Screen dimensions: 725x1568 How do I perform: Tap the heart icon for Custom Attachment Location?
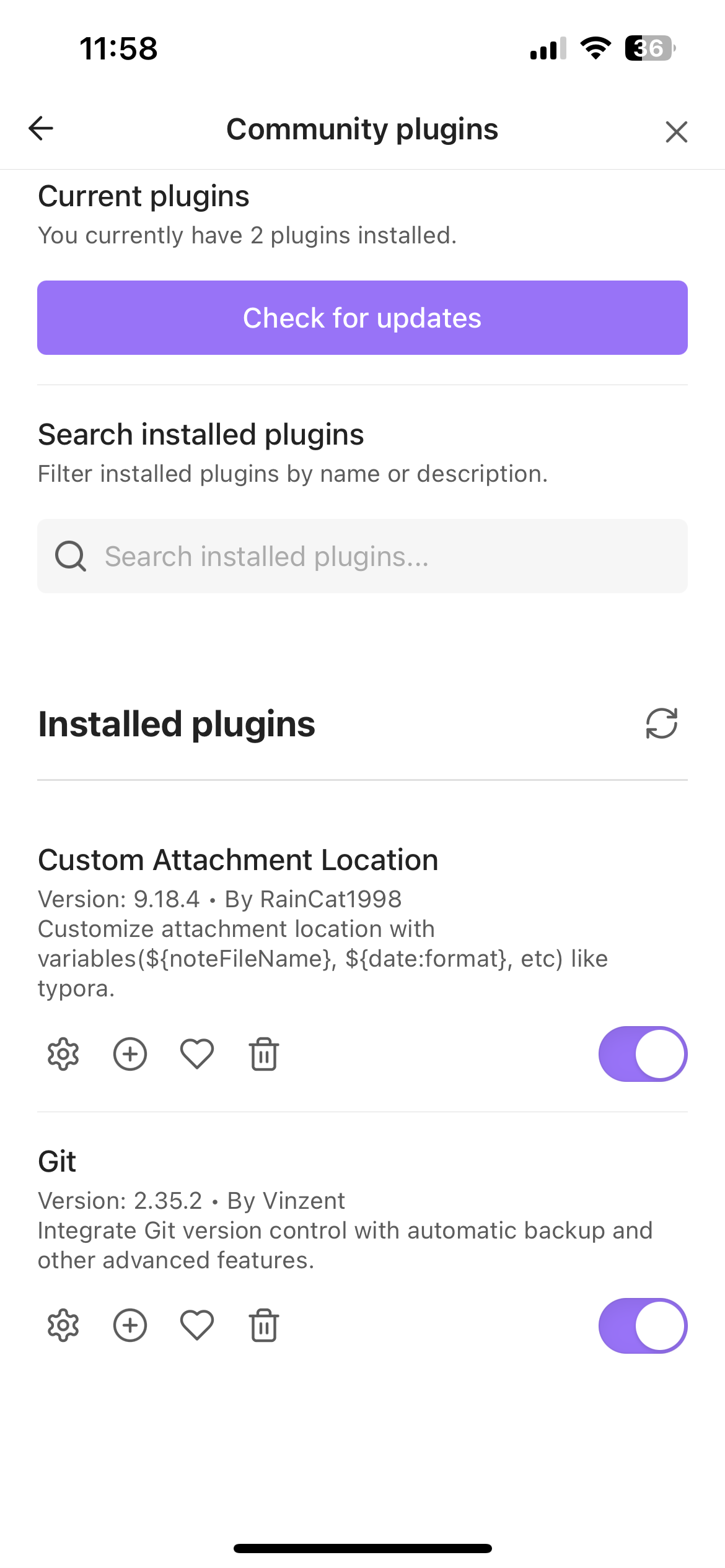tap(197, 1054)
